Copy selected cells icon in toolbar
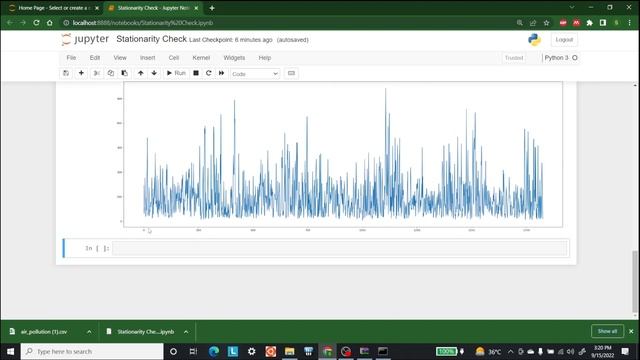 111,73
